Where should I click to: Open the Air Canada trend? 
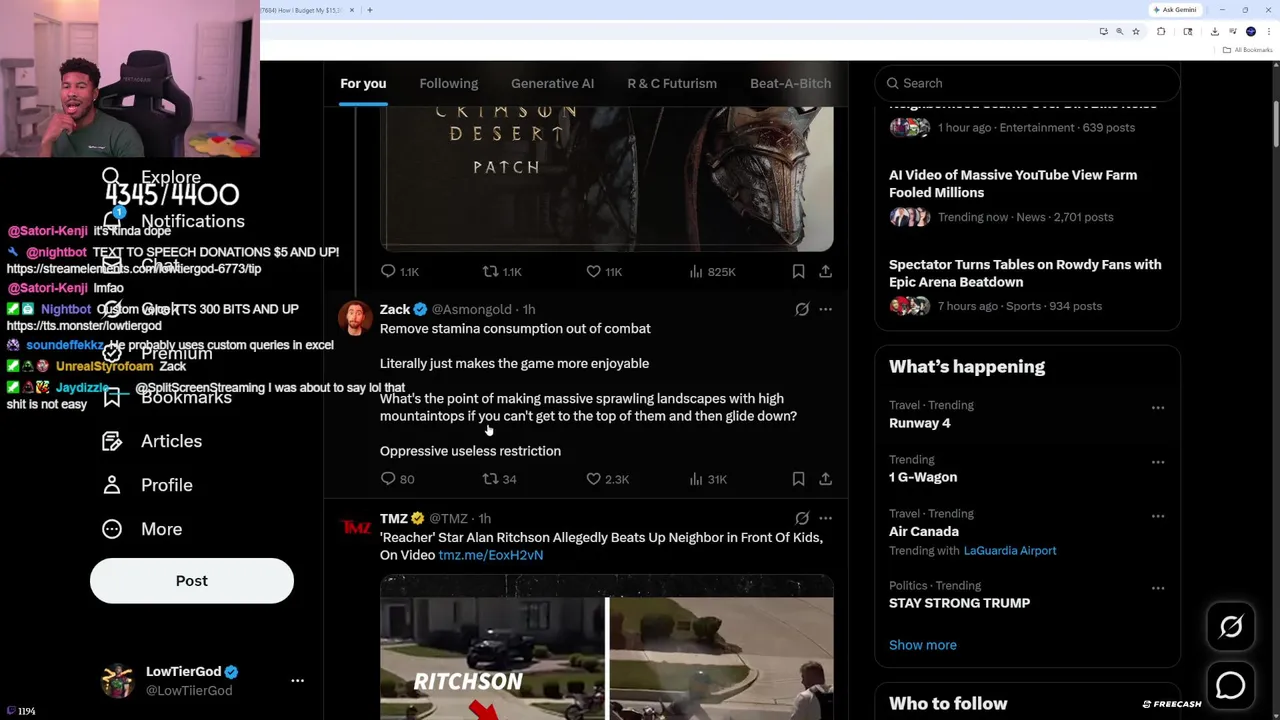[924, 531]
